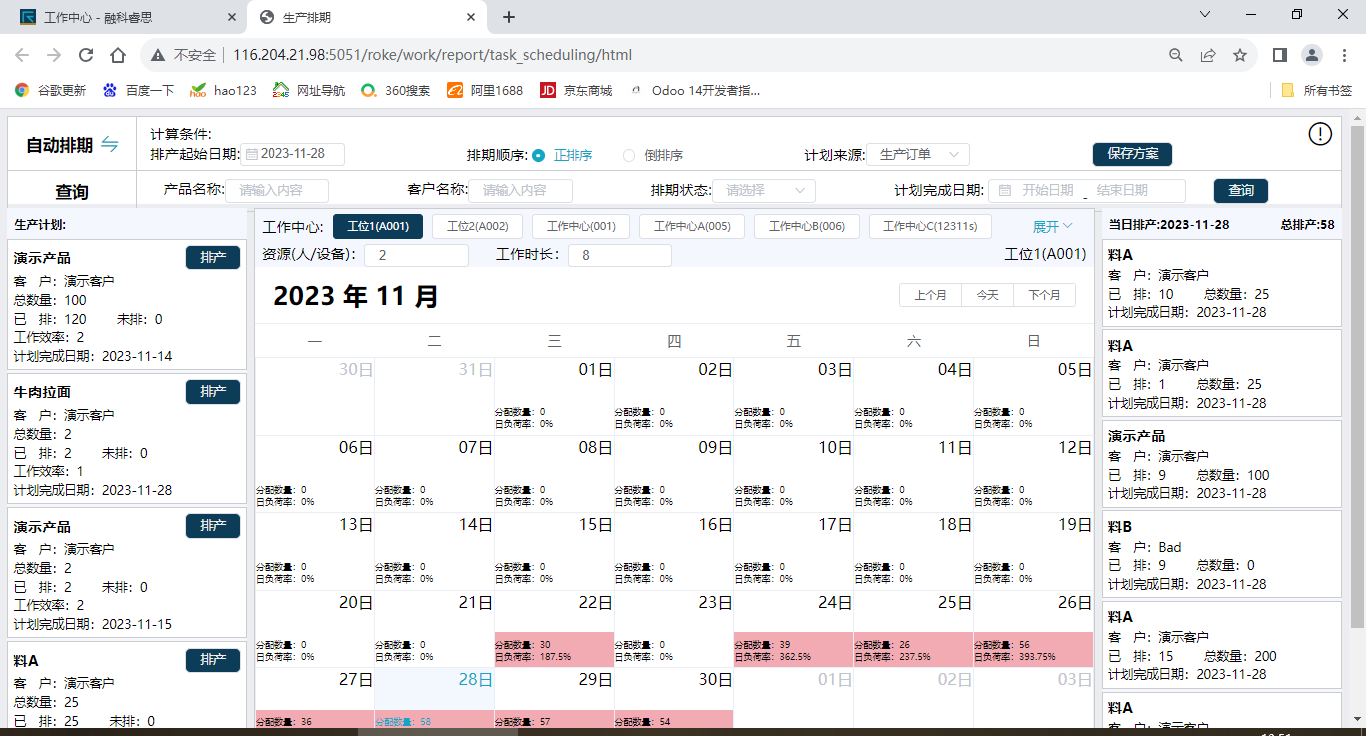Click the 保存方案 button

point(1132,154)
